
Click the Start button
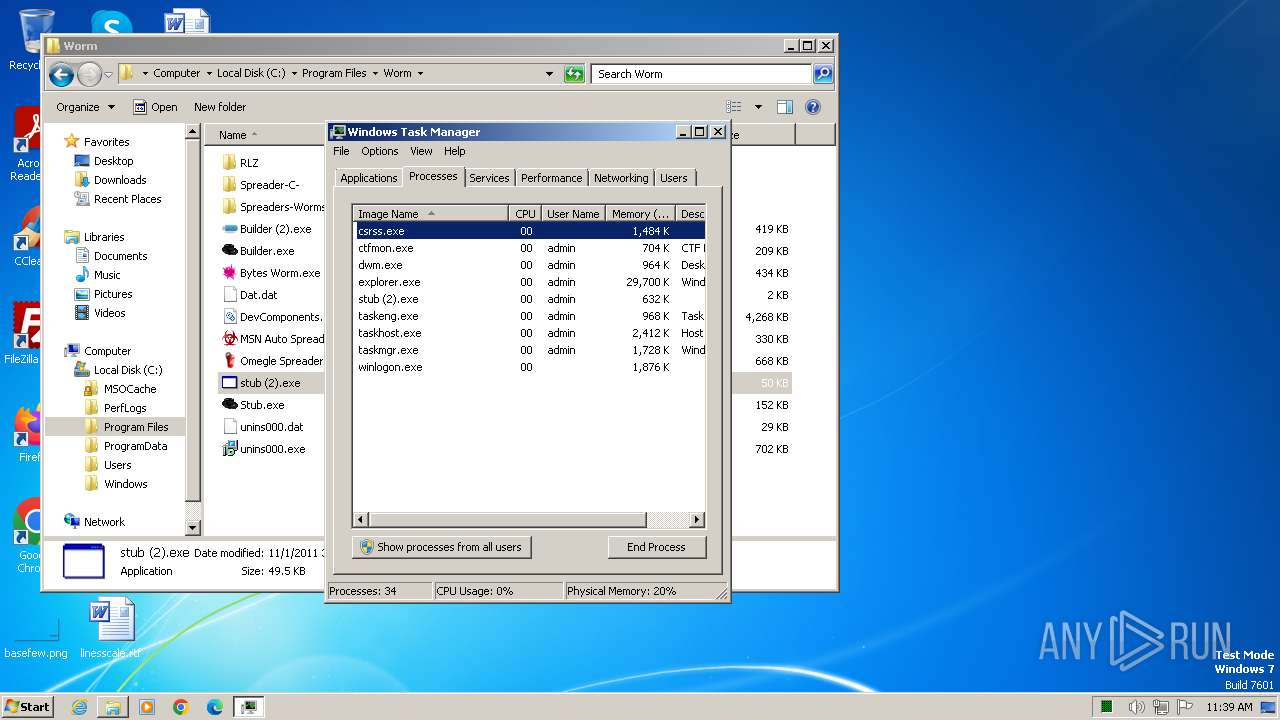point(27,706)
